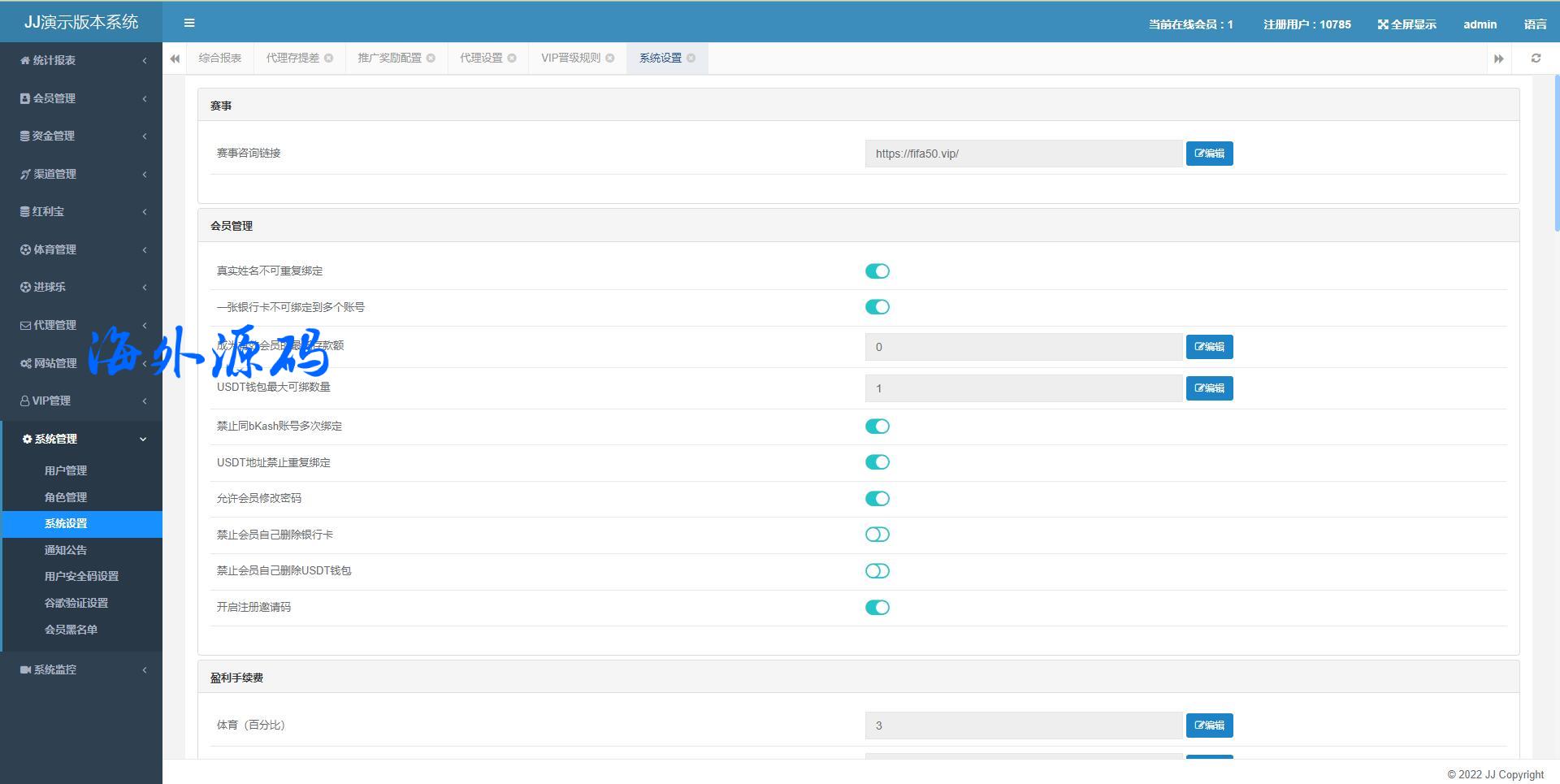
Task: Click the page vertical scrollbar thumb
Action: (x=1556, y=154)
